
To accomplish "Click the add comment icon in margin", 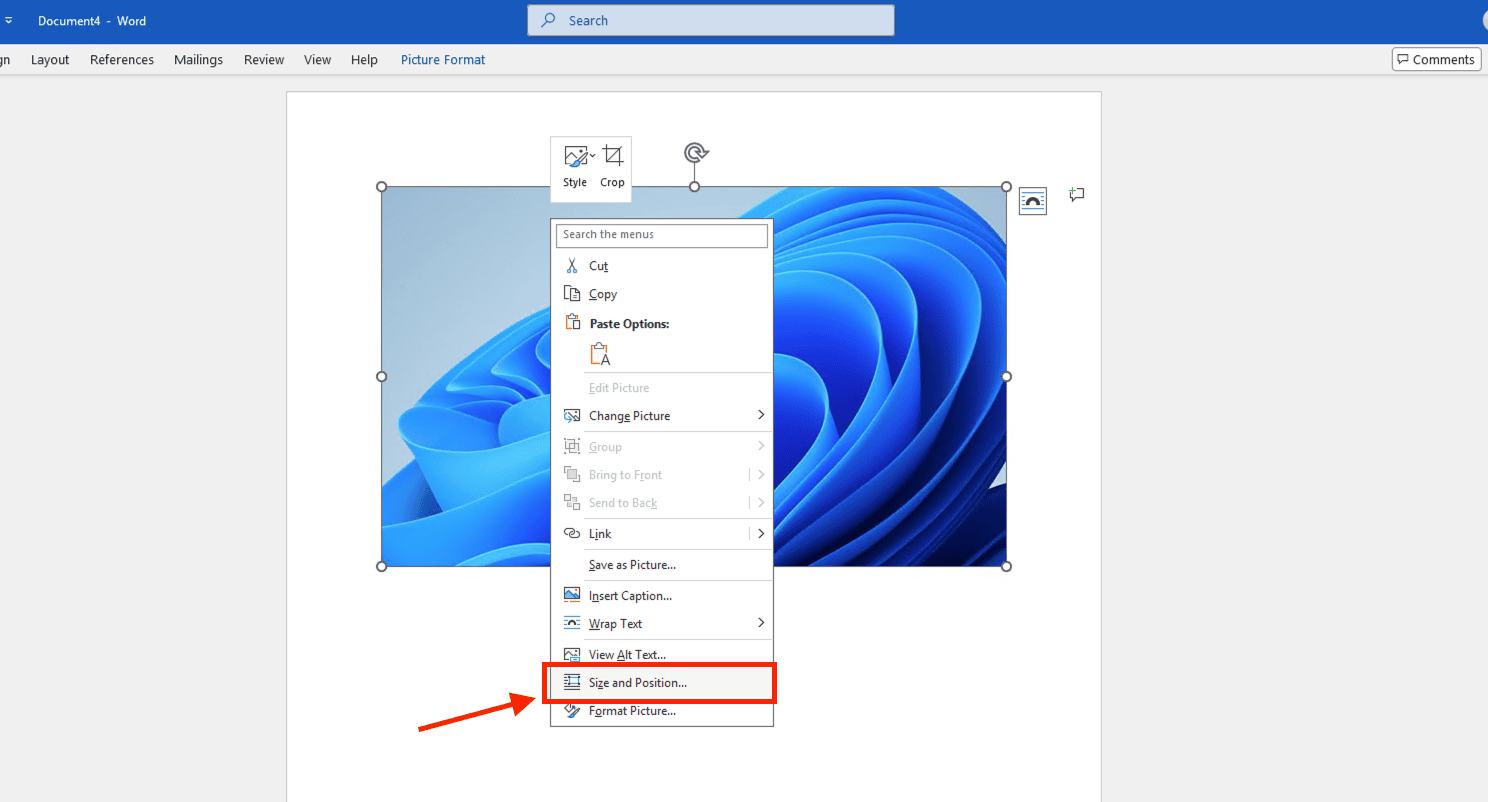I will click(1076, 195).
